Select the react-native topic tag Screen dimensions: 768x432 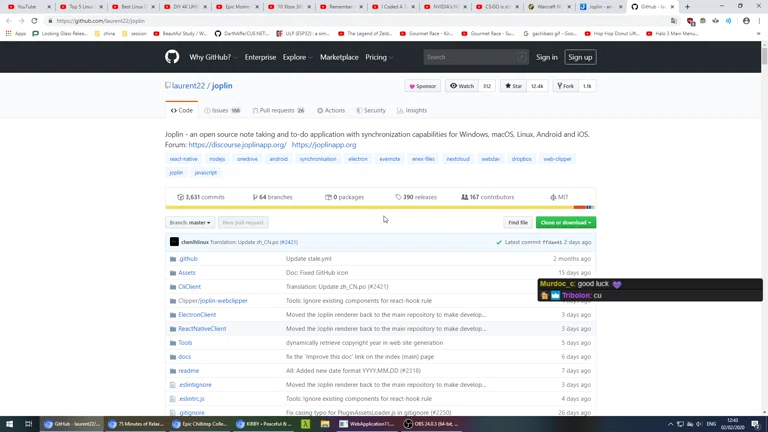click(183, 159)
